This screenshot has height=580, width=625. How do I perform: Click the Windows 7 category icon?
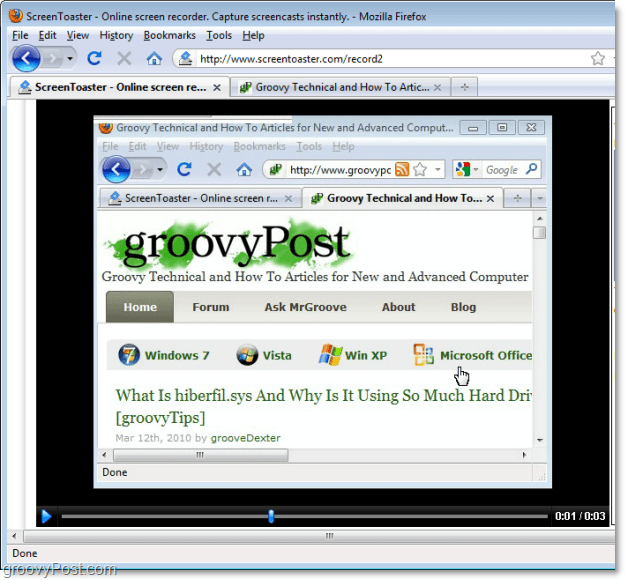tap(129, 355)
